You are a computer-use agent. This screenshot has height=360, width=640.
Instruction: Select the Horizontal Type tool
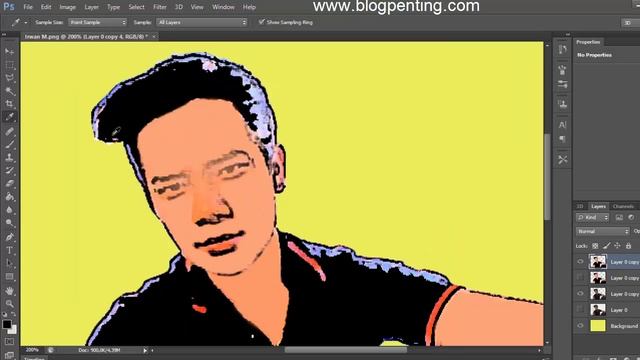pyautogui.click(x=9, y=250)
